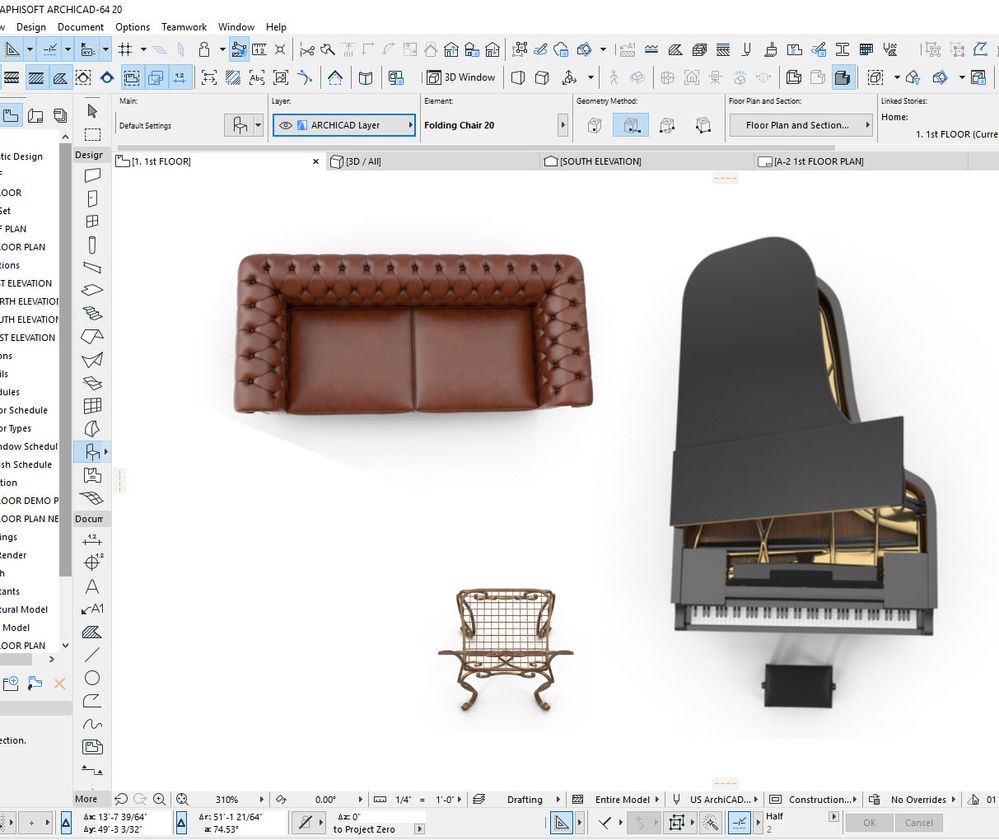Select the Dimension tool
Image resolution: width=999 pixels, height=840 pixels.
point(92,540)
